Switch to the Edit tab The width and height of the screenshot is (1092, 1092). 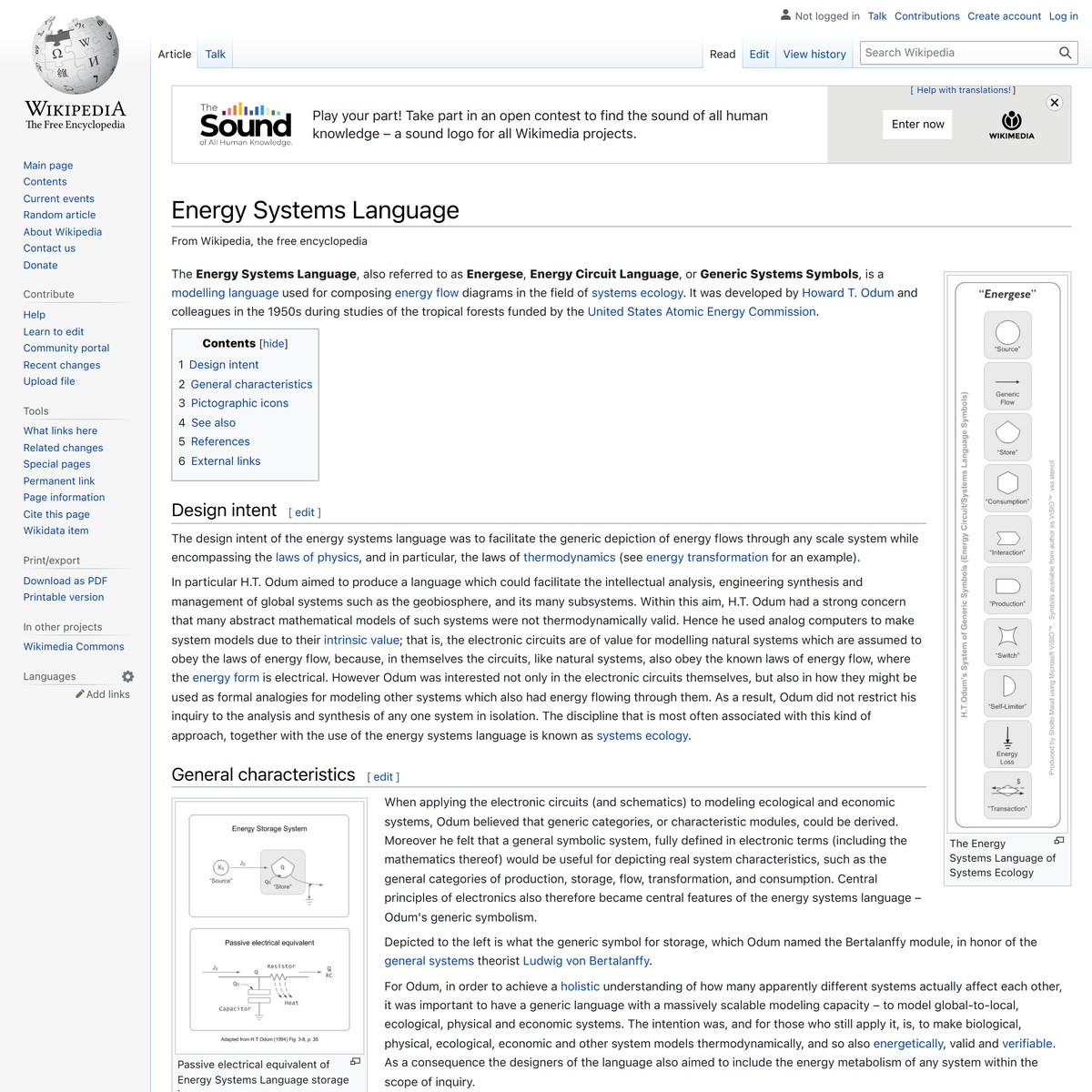[758, 54]
